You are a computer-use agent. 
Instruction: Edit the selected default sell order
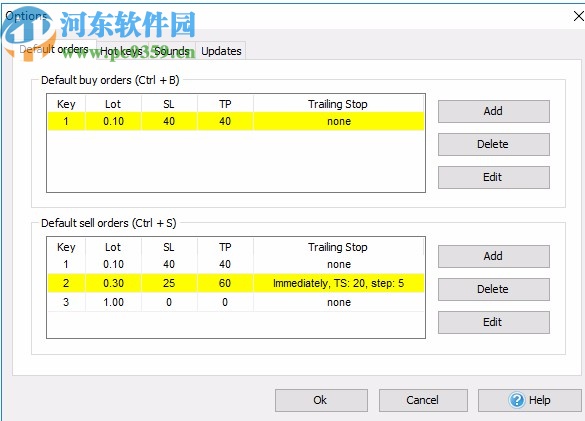tap(494, 322)
